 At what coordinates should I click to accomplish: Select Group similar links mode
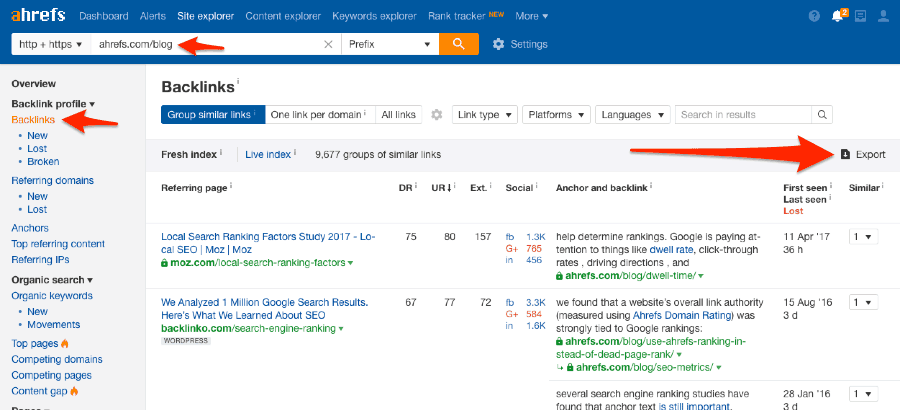(212, 115)
